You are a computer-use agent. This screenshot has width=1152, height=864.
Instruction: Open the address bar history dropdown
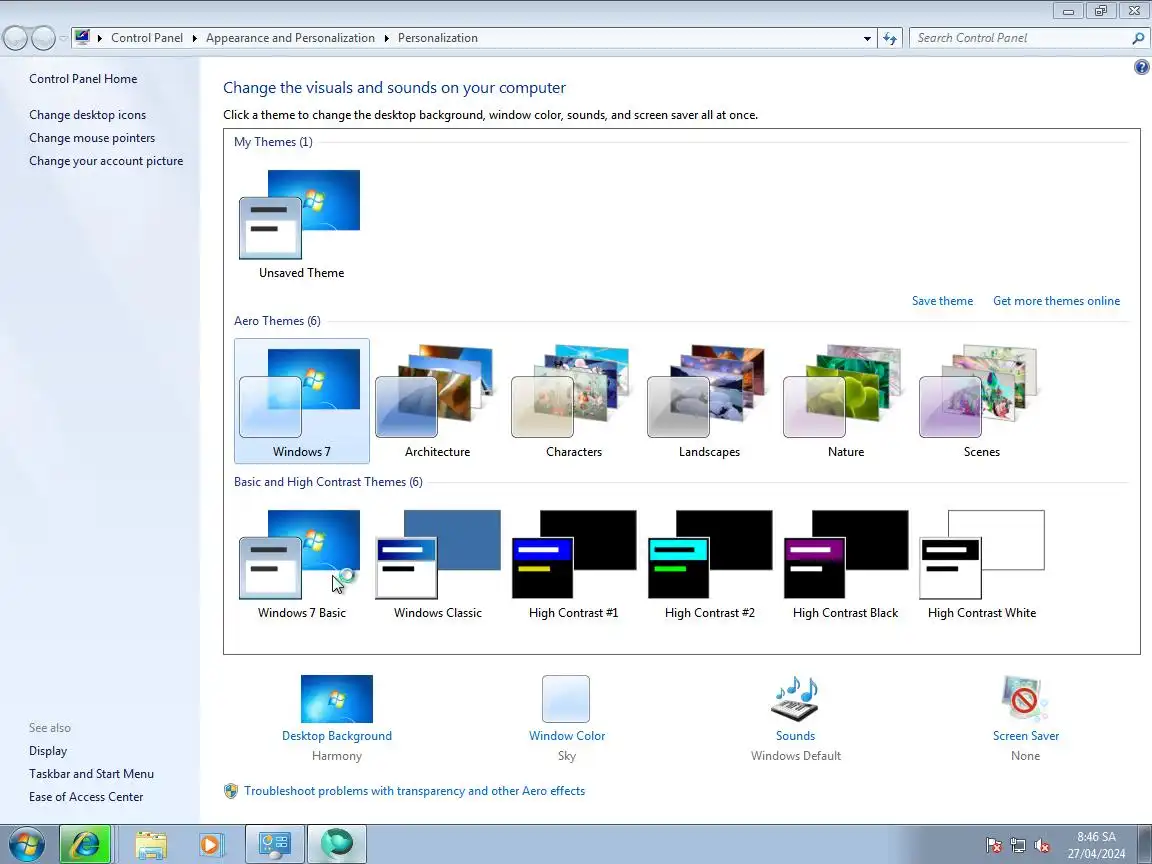(x=867, y=38)
